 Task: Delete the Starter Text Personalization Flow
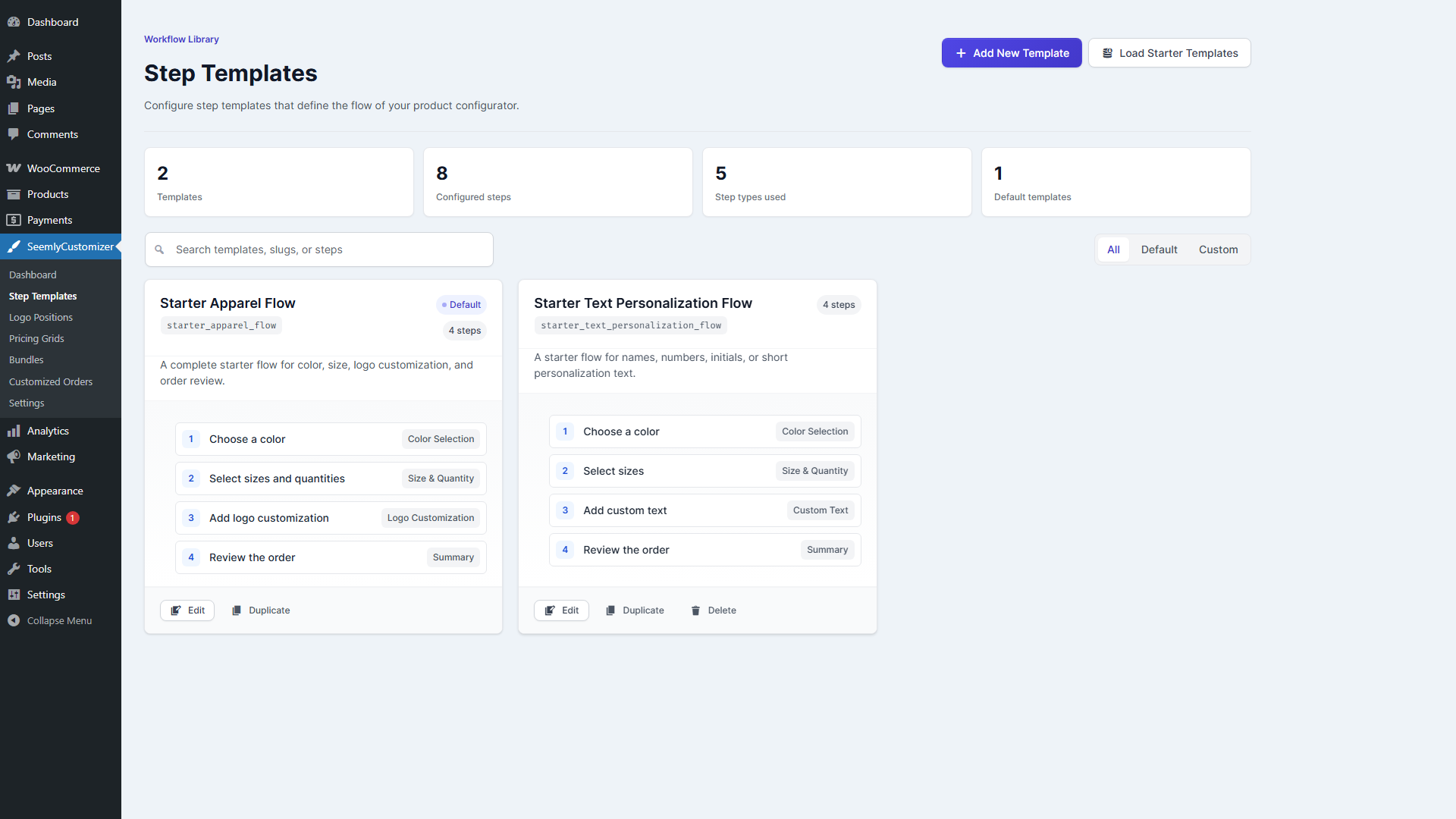[x=714, y=610]
